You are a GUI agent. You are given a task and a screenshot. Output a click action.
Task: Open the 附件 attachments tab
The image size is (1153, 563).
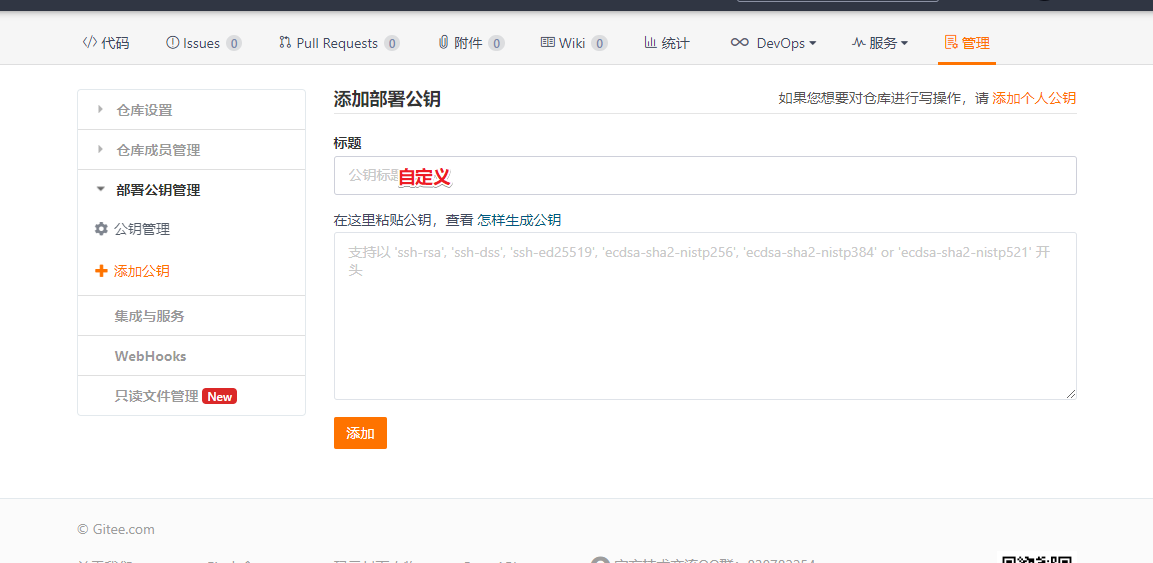click(468, 43)
